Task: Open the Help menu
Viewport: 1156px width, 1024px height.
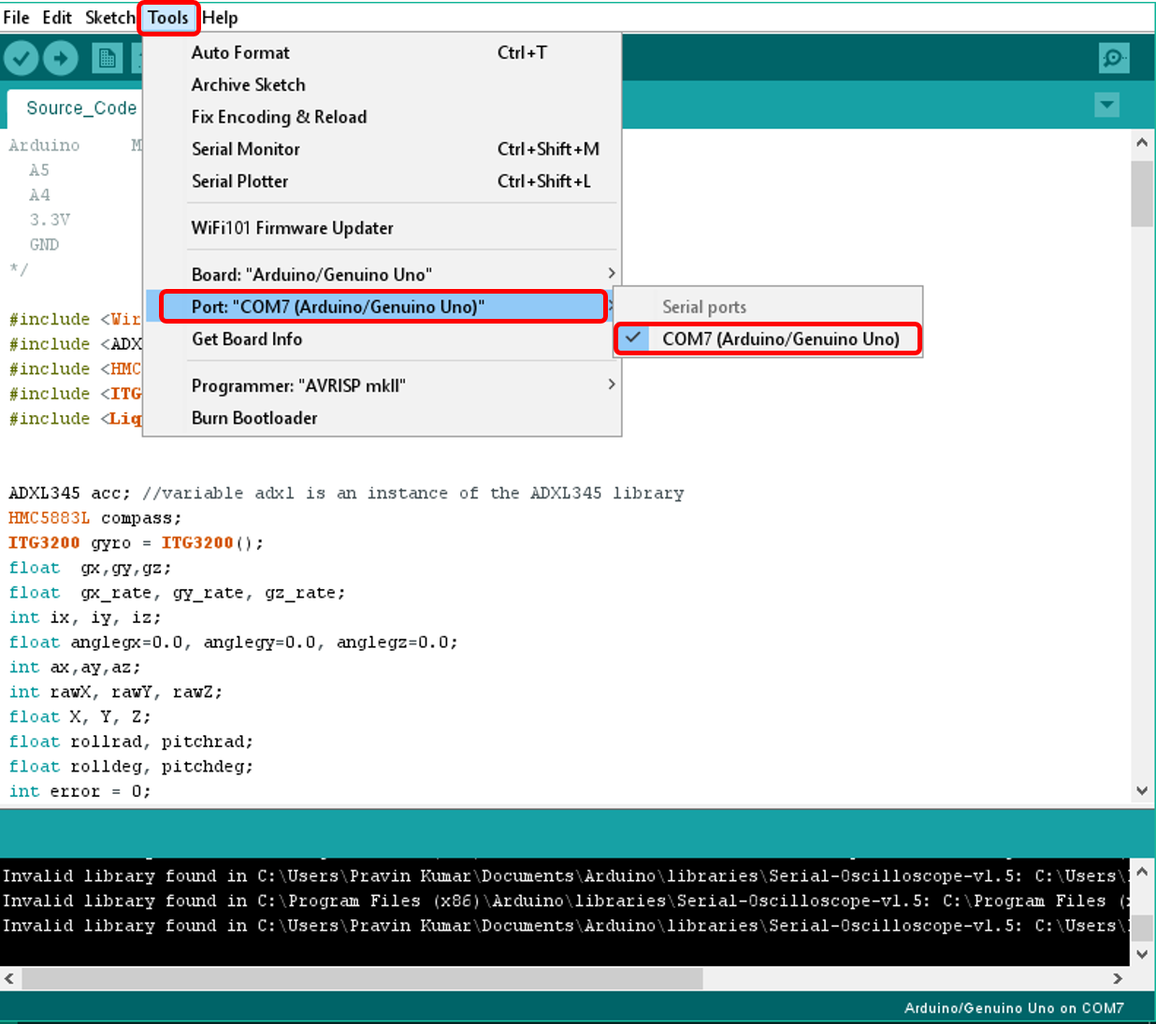Action: (219, 17)
